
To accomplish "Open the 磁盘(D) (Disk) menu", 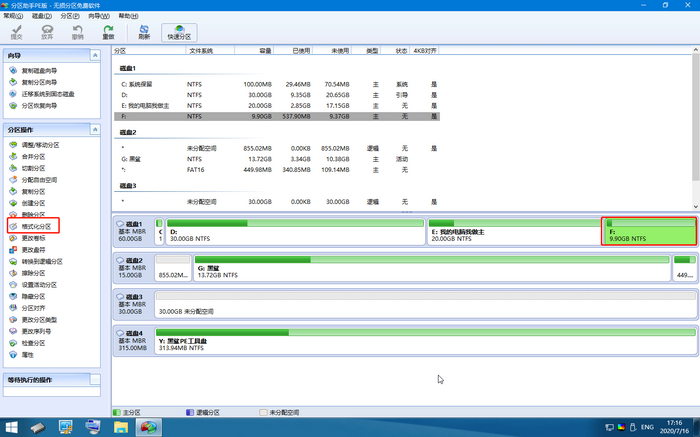I will point(38,17).
